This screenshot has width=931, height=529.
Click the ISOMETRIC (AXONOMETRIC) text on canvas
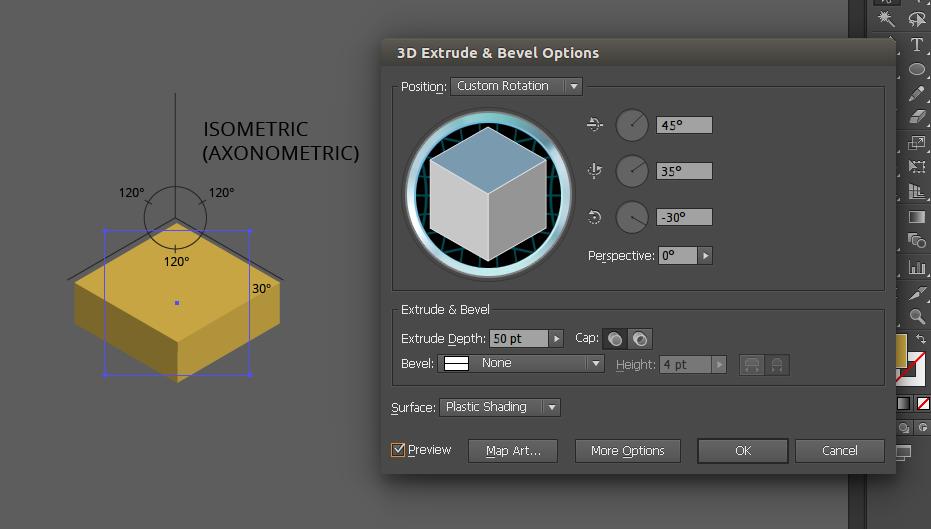click(x=280, y=141)
